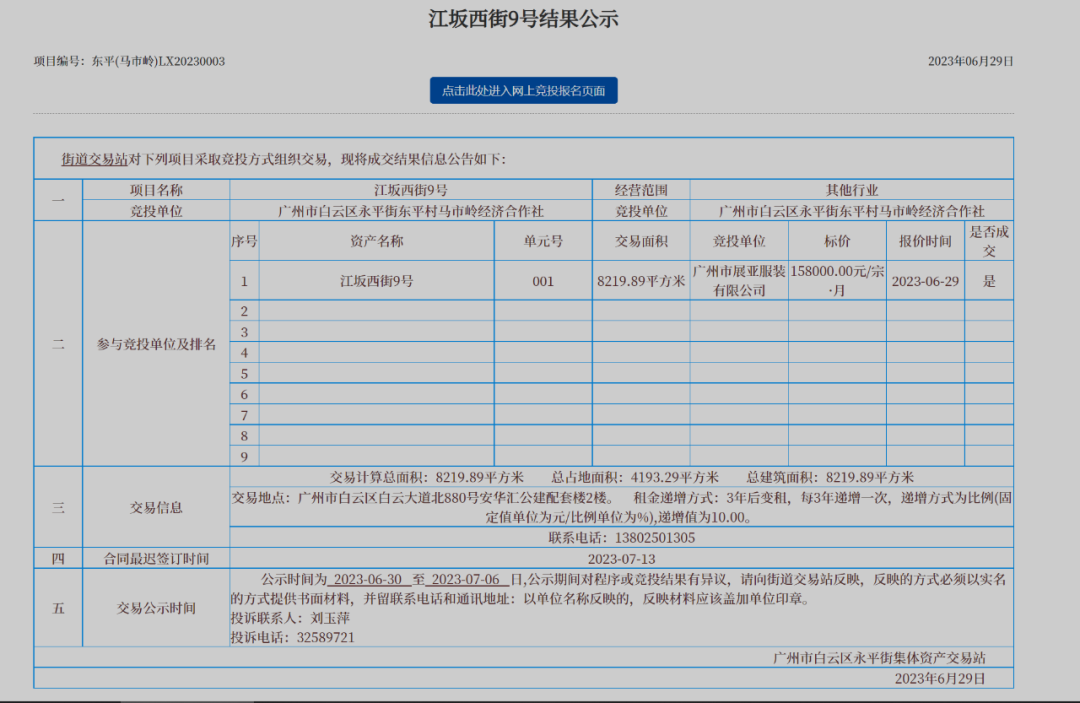Click the contract date 2023-07-13
This screenshot has height=703, width=1080.
pos(621,558)
